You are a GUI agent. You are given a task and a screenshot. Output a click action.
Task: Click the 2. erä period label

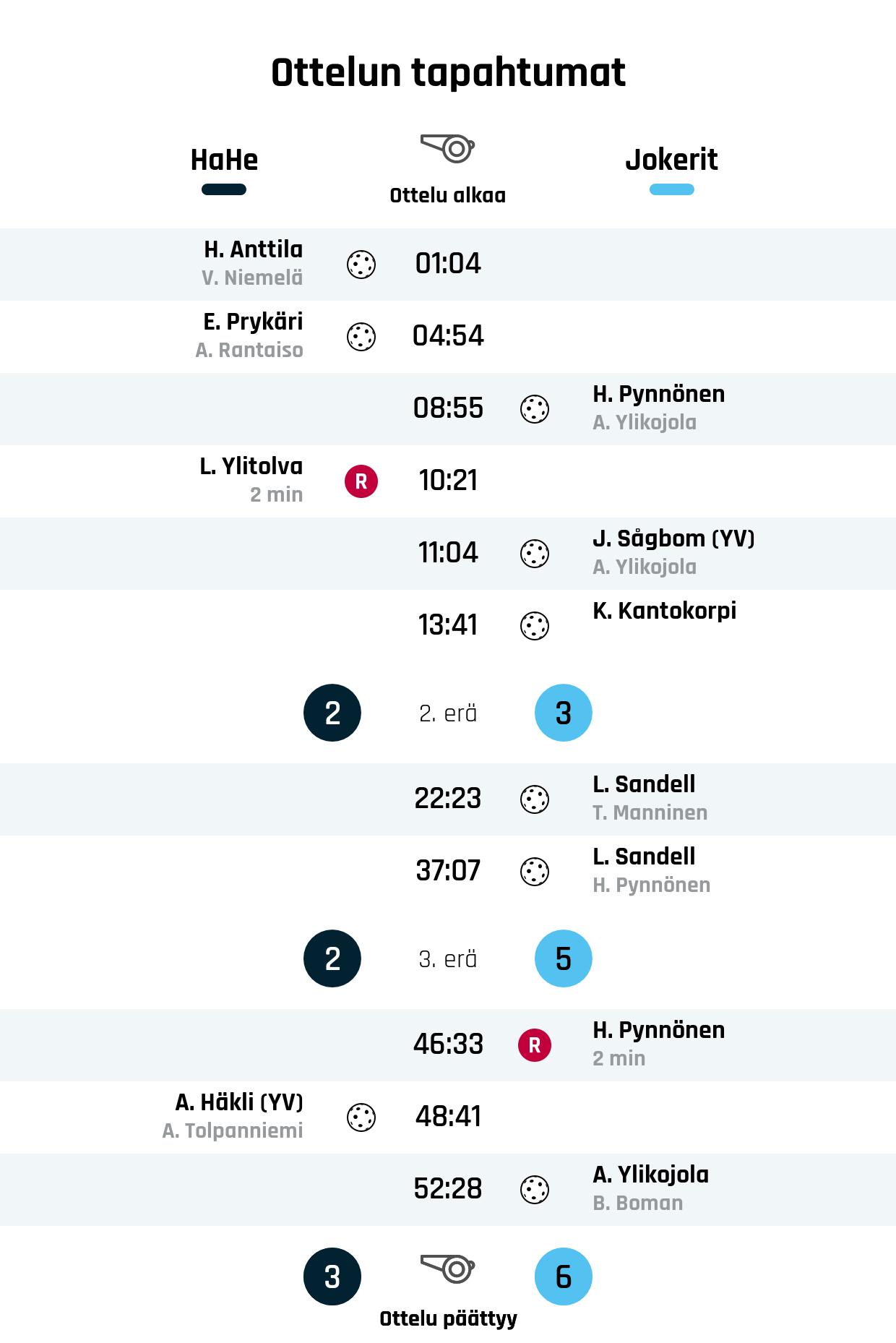448,713
